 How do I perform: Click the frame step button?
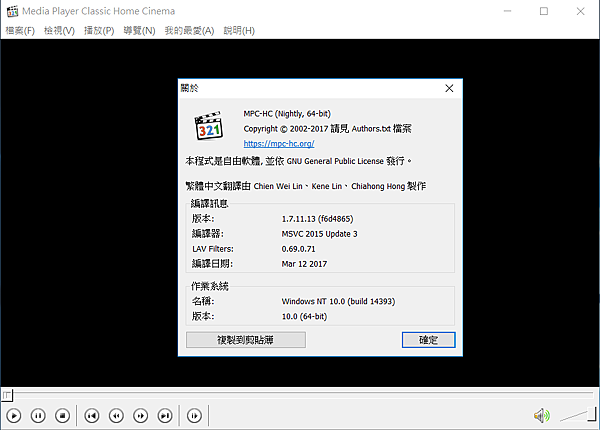194,415
